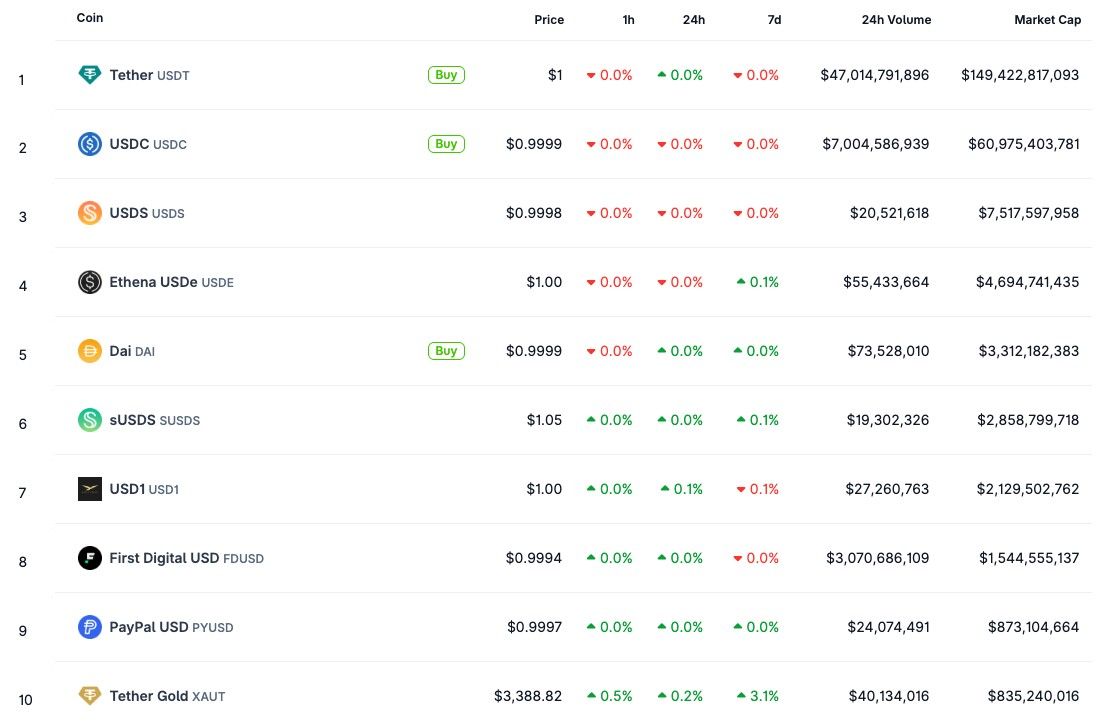Click the Dai coin logo
1107x727 pixels.
pyautogui.click(x=90, y=351)
